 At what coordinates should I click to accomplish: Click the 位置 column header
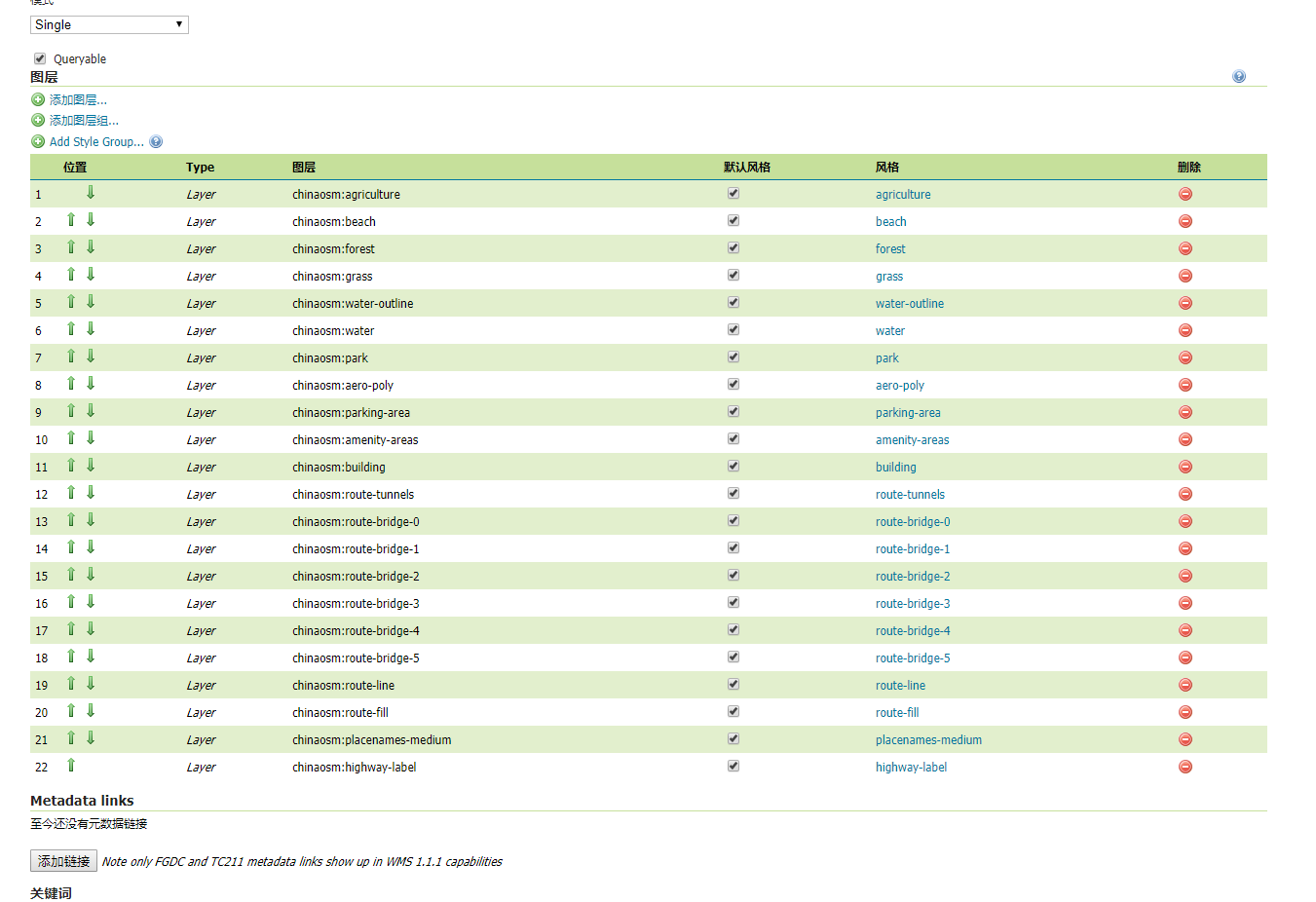click(x=75, y=167)
